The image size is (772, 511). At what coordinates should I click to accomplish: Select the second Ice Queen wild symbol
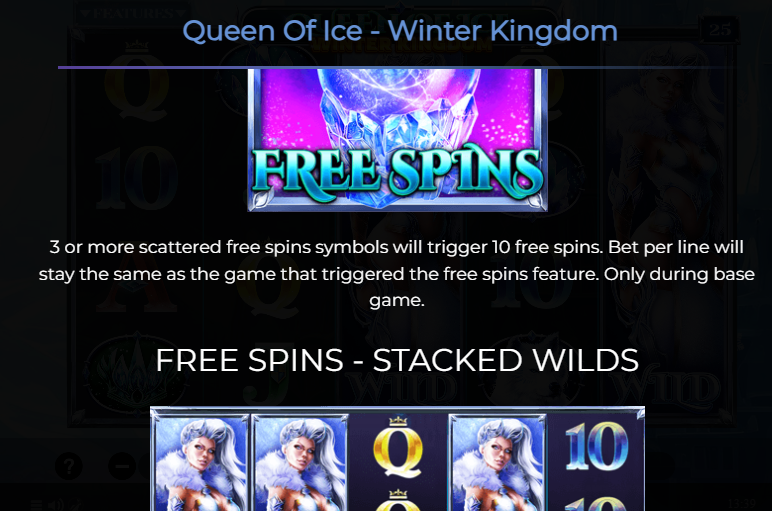[x=300, y=463]
